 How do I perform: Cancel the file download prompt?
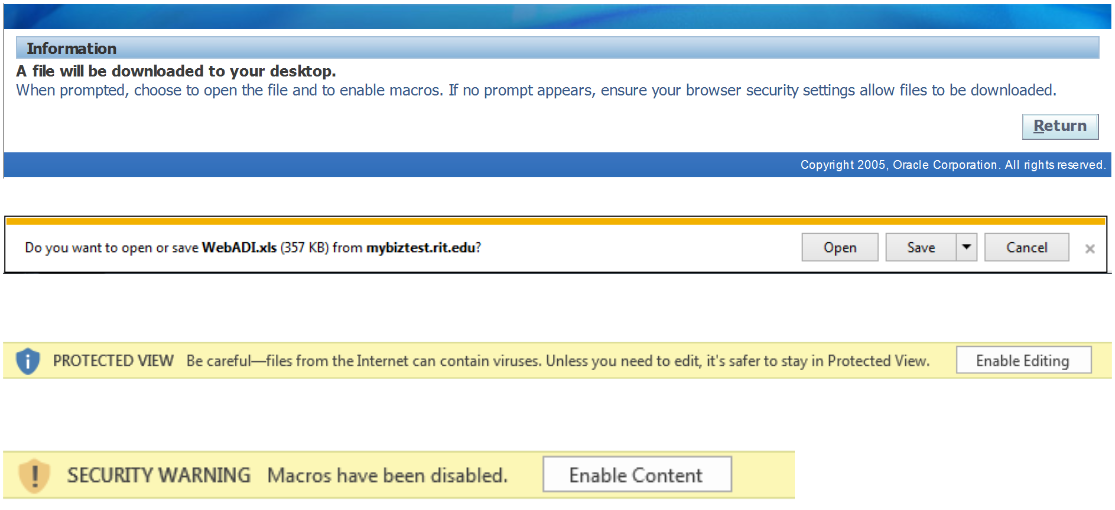pyautogui.click(x=1026, y=247)
